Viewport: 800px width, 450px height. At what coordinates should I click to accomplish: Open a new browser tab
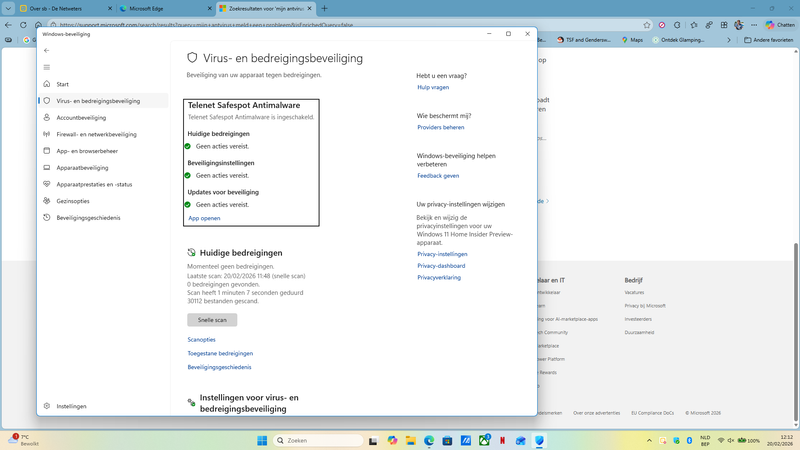point(324,9)
